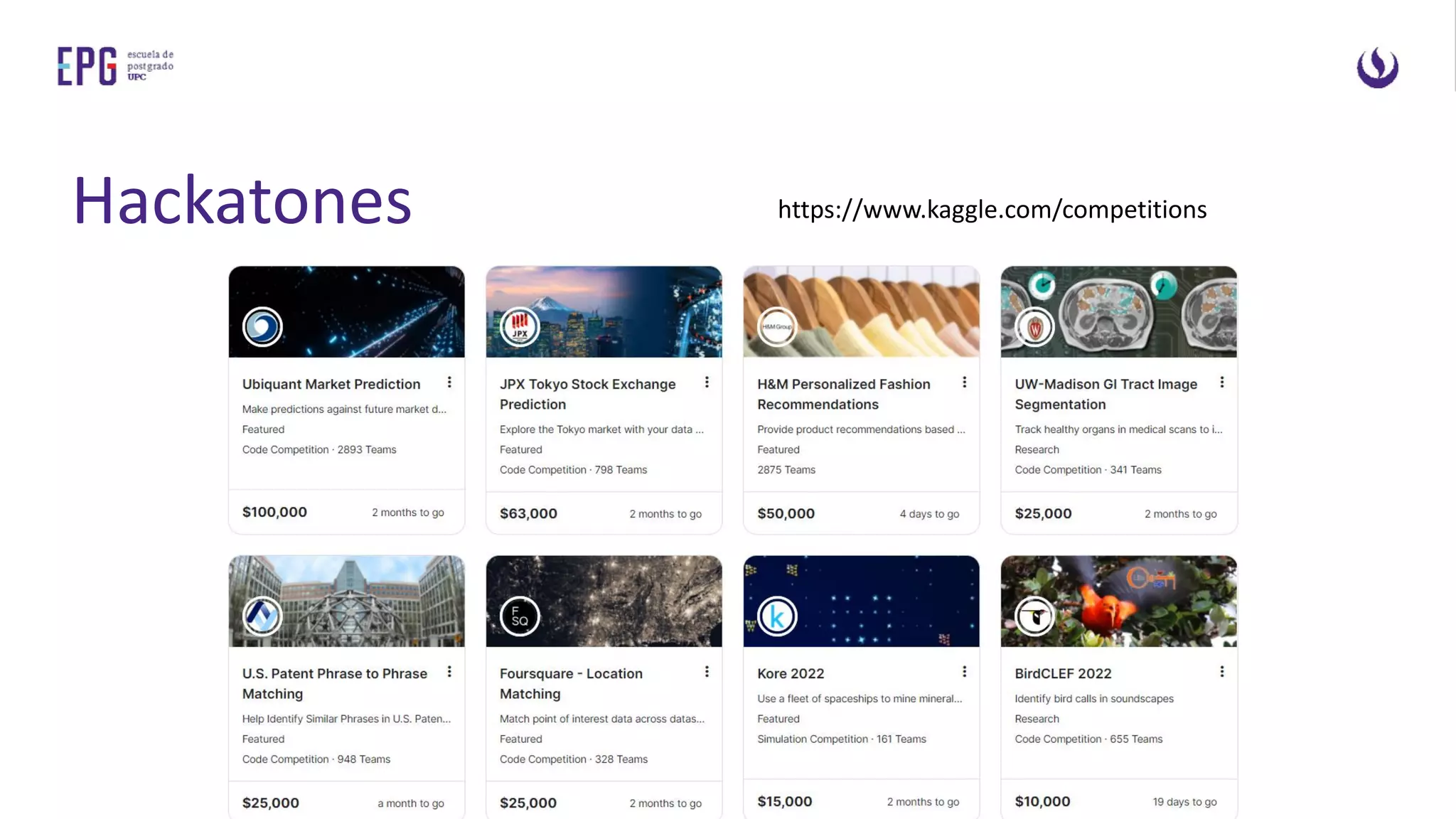This screenshot has height=819, width=1456.
Task: Click 'Code Competition · 341 Teams' text
Action: tap(1088, 470)
